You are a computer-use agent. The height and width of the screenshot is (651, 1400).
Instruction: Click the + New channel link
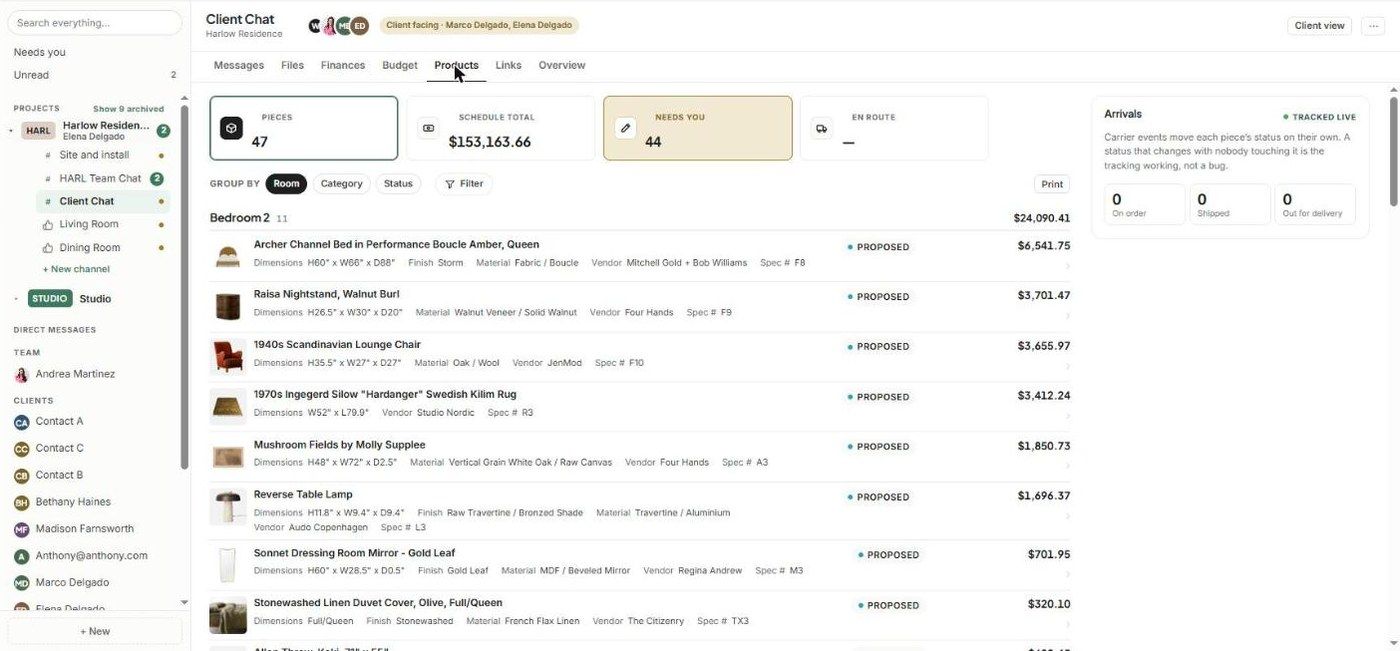(76, 269)
